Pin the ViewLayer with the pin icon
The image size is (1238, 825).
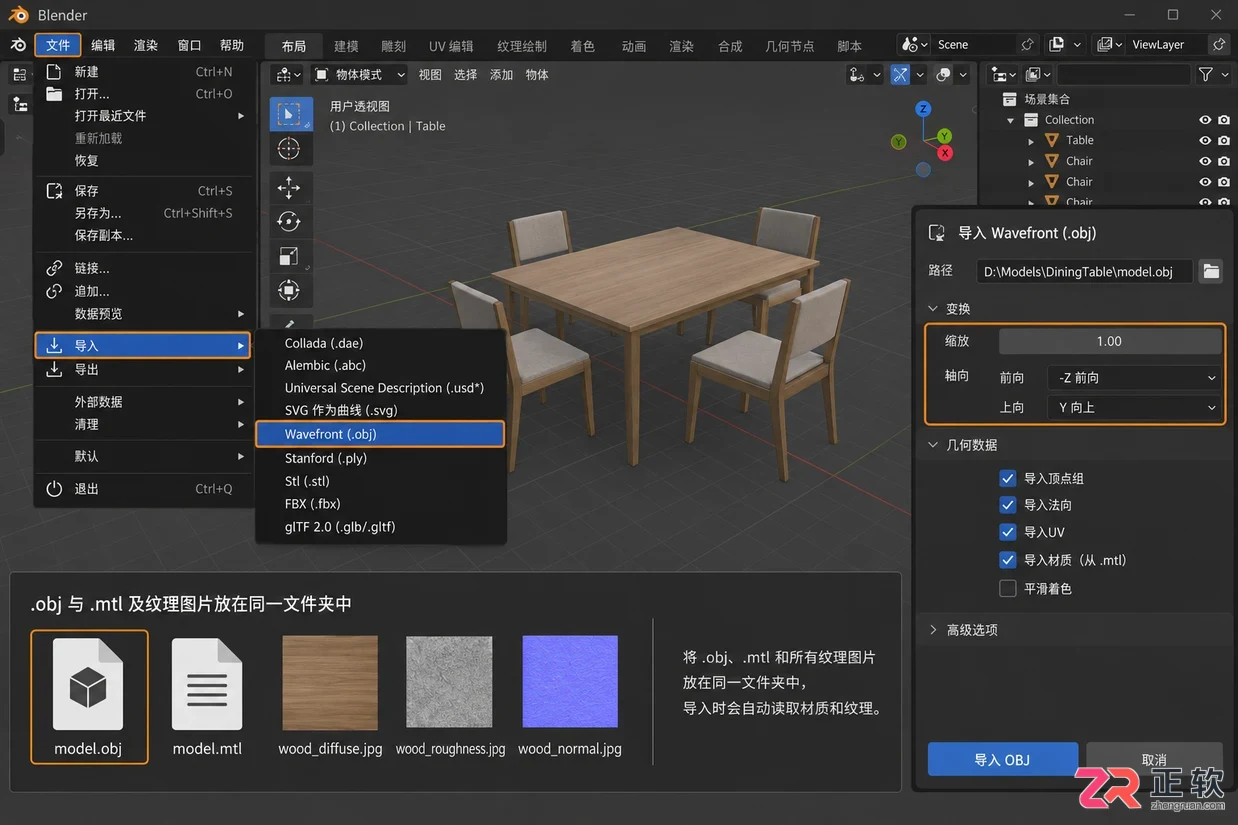point(1218,45)
